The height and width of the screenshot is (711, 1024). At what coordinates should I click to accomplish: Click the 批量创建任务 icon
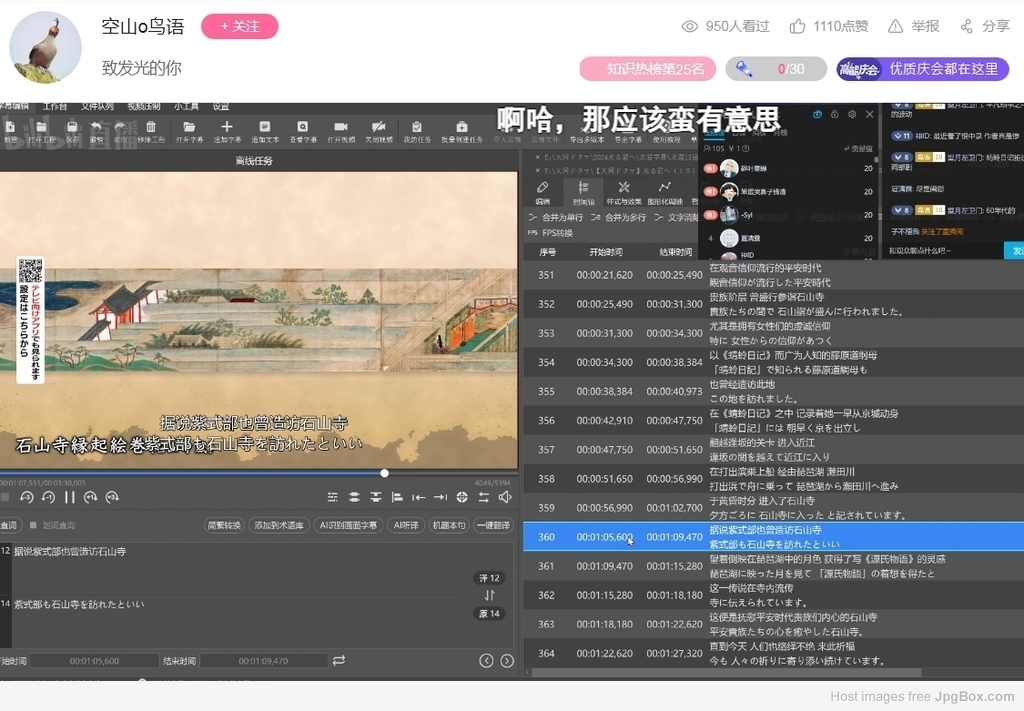(462, 127)
